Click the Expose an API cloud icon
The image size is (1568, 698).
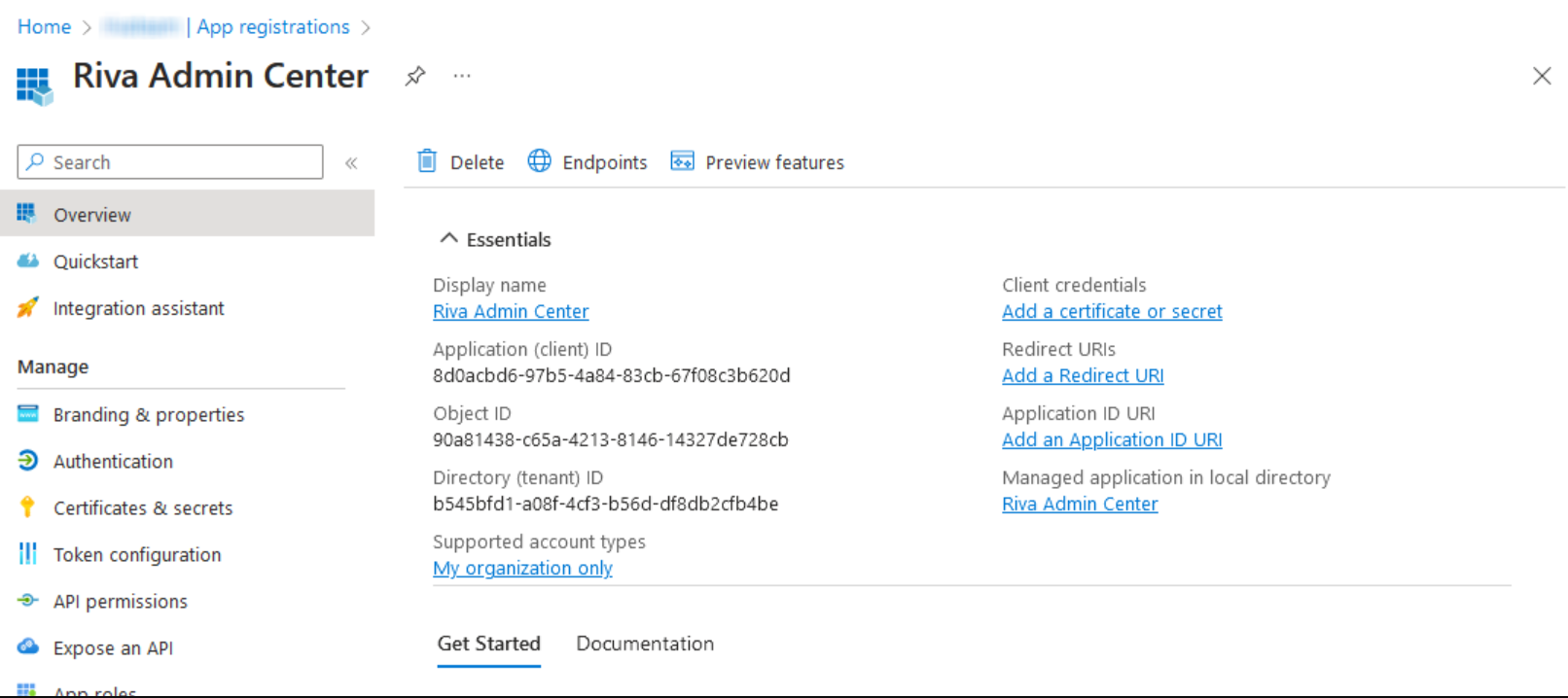[x=28, y=646]
